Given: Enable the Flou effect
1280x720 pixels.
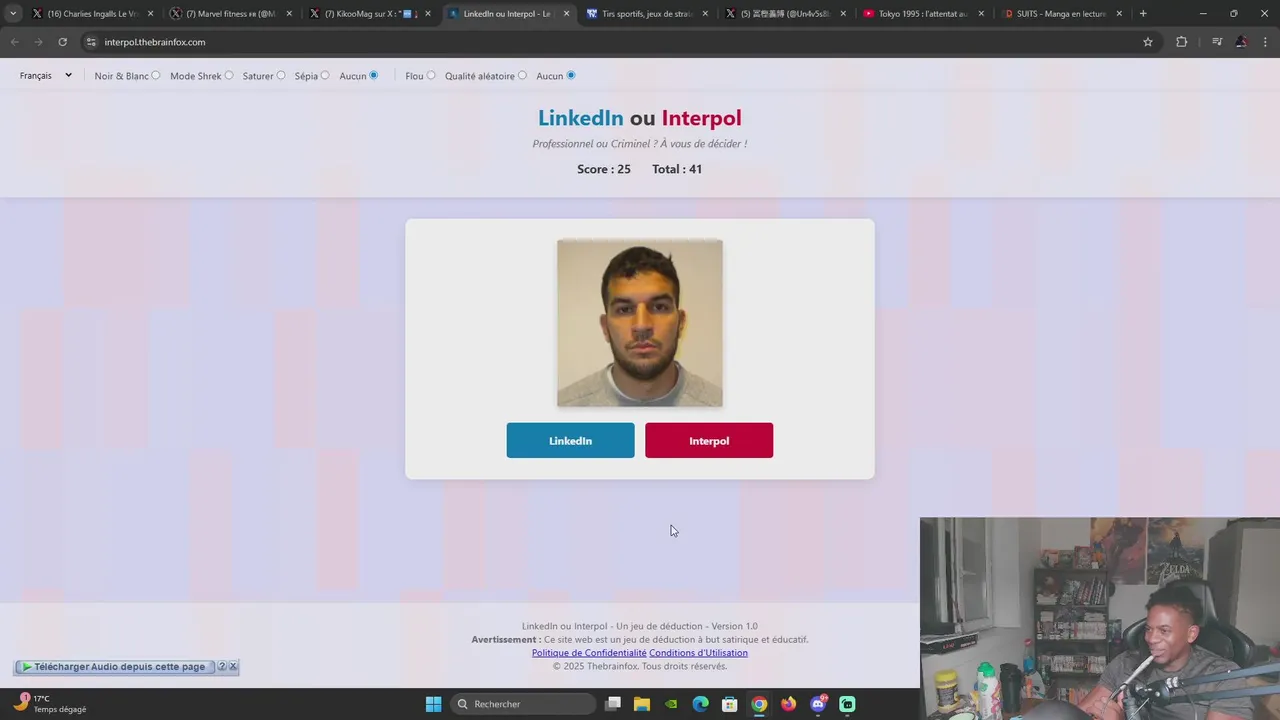Looking at the screenshot, I should point(431,76).
